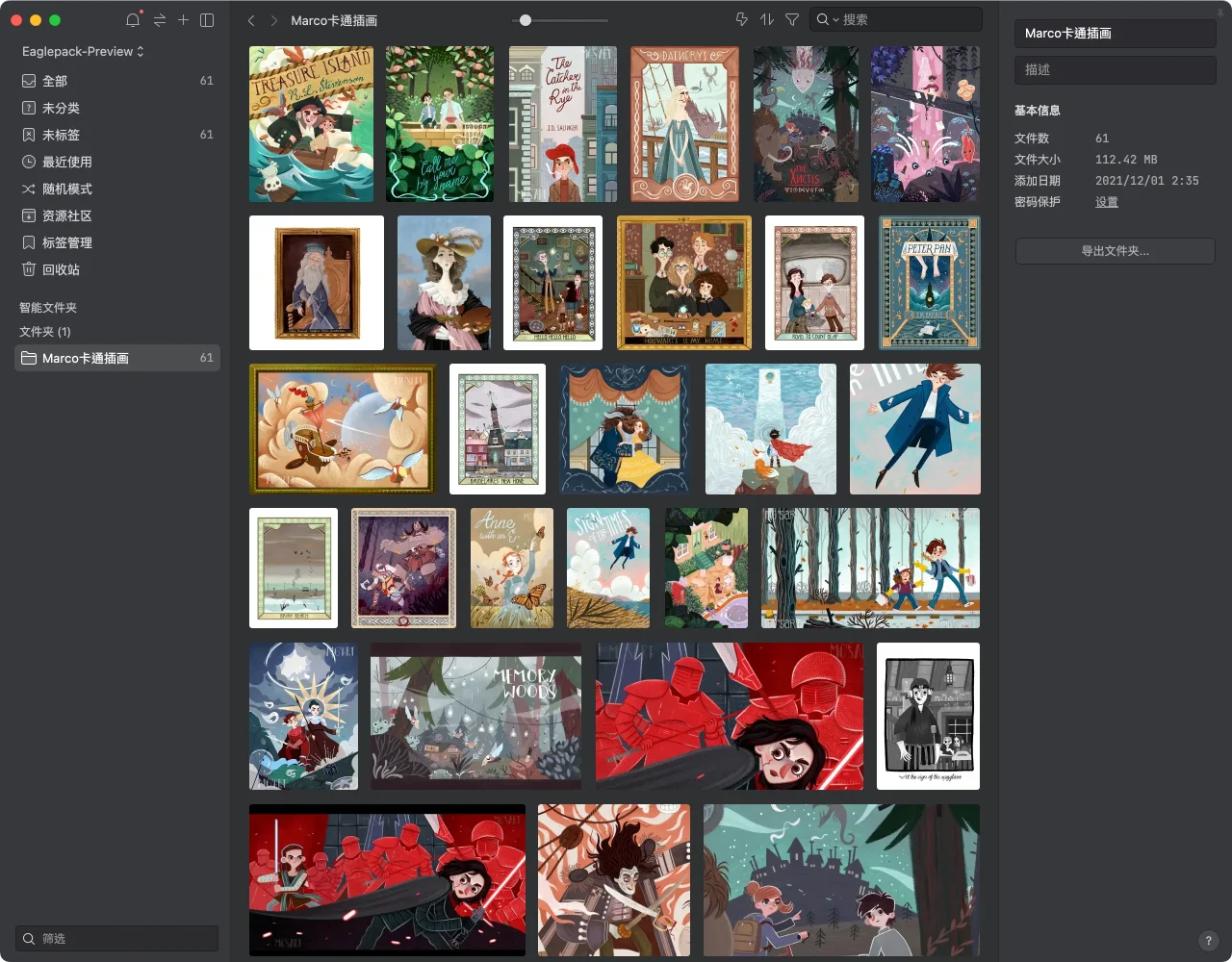
Task: Open 回收站 trash in the sidebar
Action: coord(117,269)
